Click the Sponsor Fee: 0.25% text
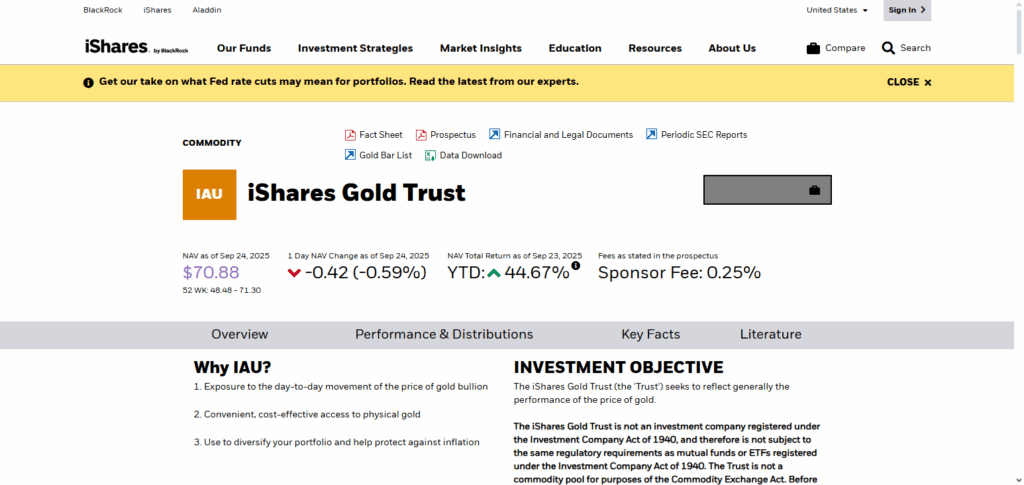 679,273
